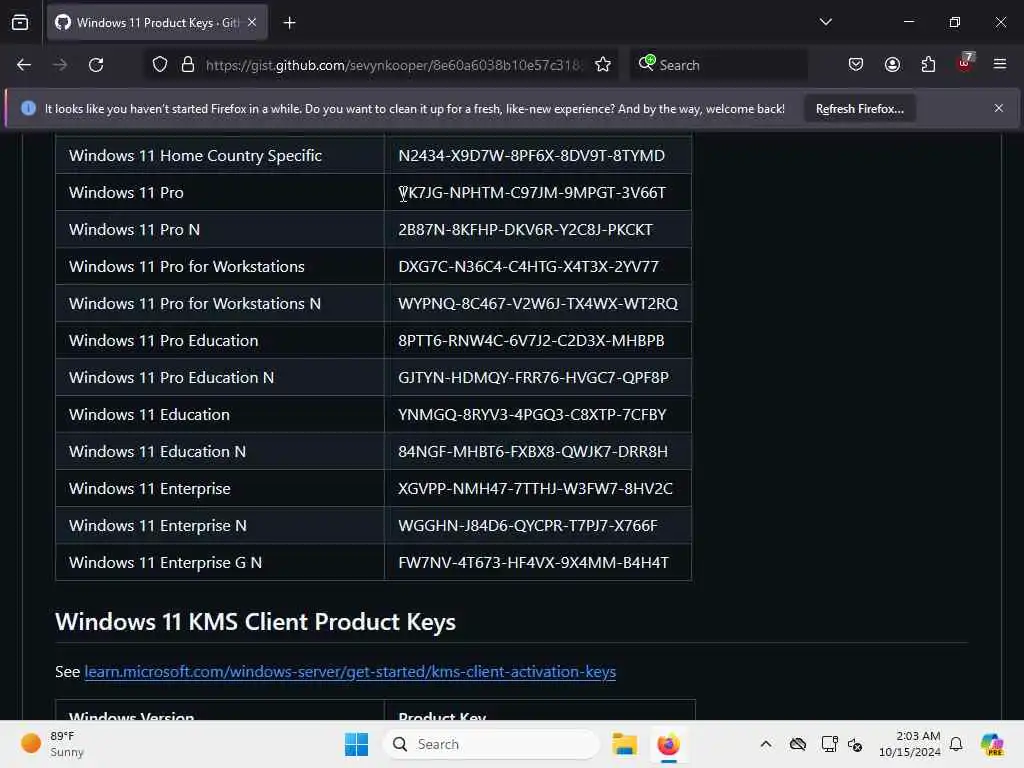Click Windows 11 Pro for Workstations N cell

pos(220,304)
